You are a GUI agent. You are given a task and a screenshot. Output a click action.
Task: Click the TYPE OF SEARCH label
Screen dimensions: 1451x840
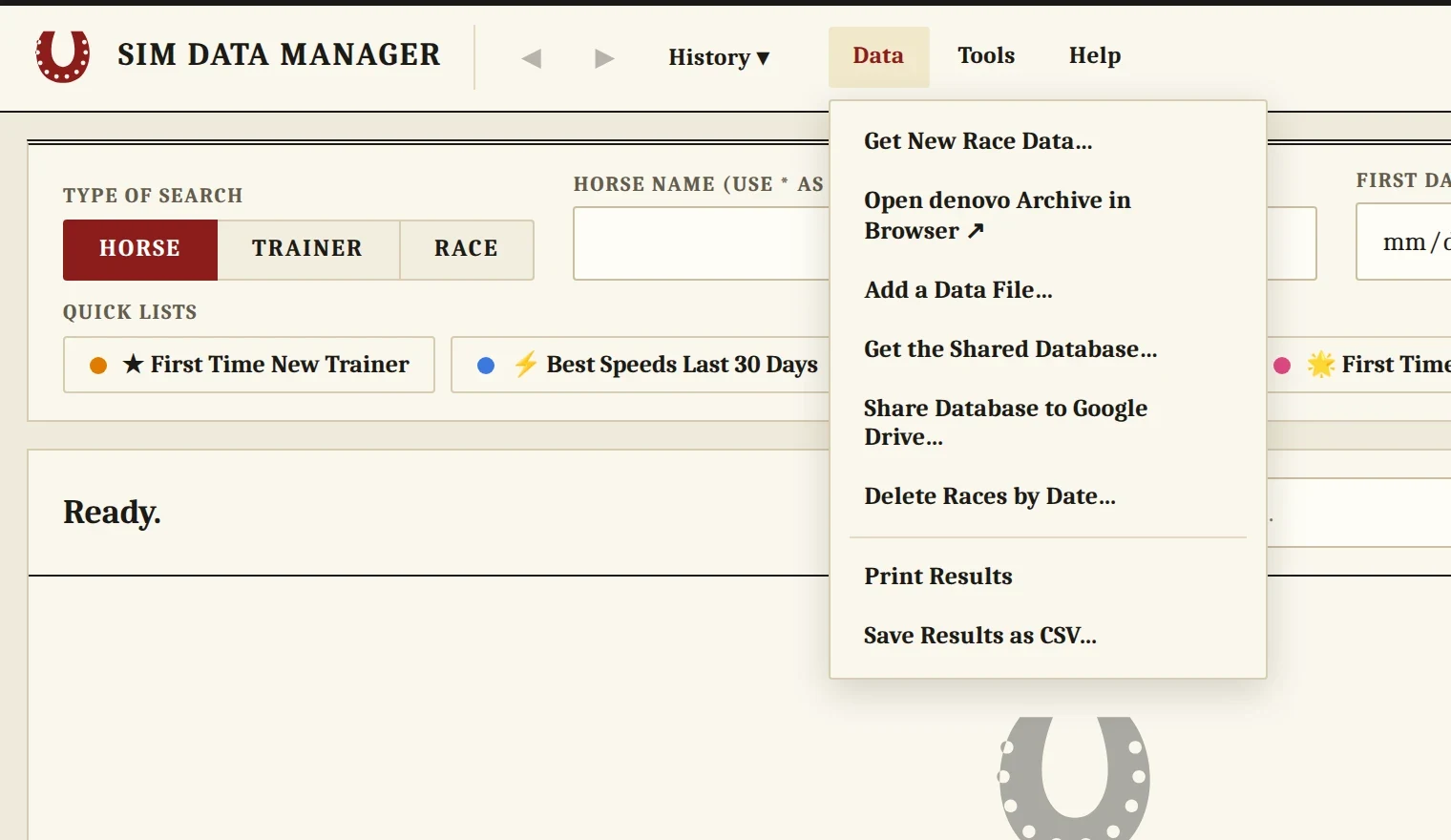[x=153, y=196]
